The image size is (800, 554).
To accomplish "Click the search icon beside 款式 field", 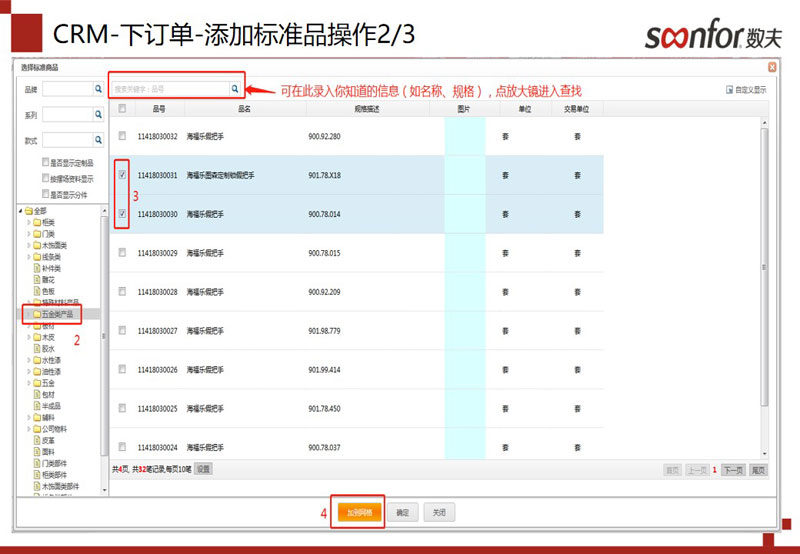I will 98,140.
